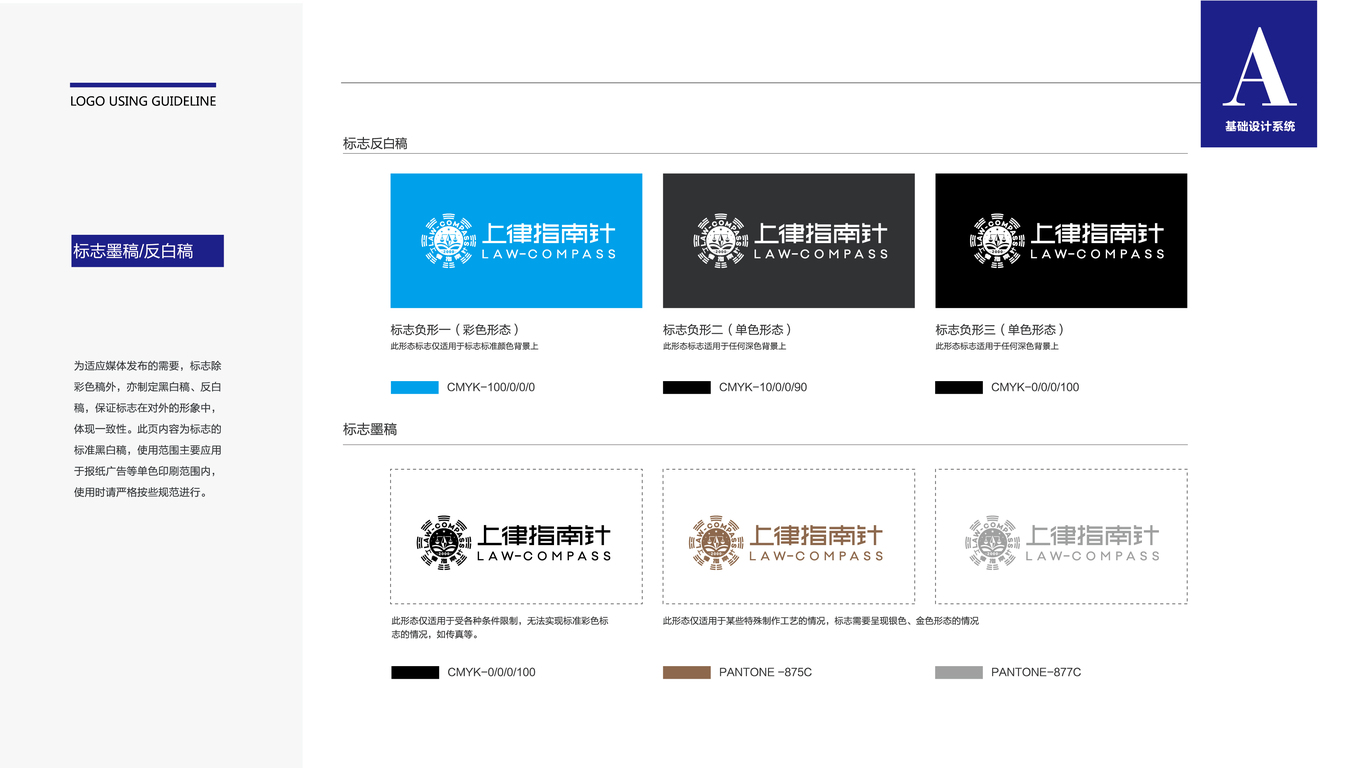Click the 标志负形一（彩色形态）caption
Viewport: 1366px width, 768px height.
(456, 329)
